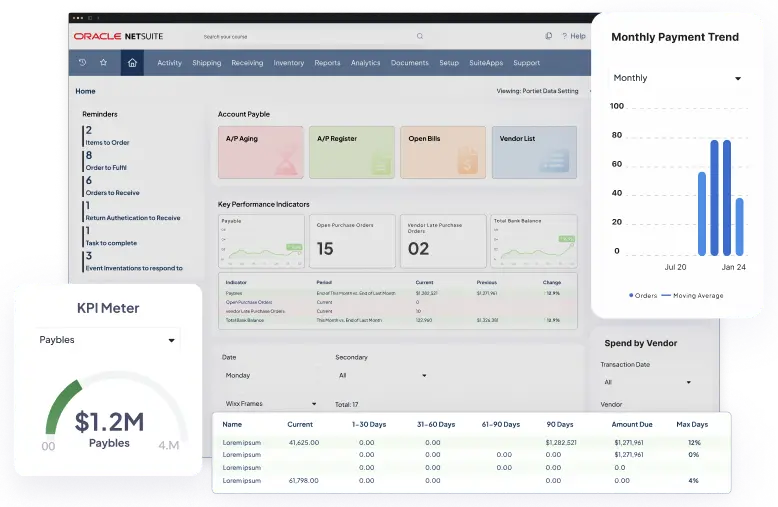Click the Orders legend color marker
778x507 pixels.
click(631, 296)
